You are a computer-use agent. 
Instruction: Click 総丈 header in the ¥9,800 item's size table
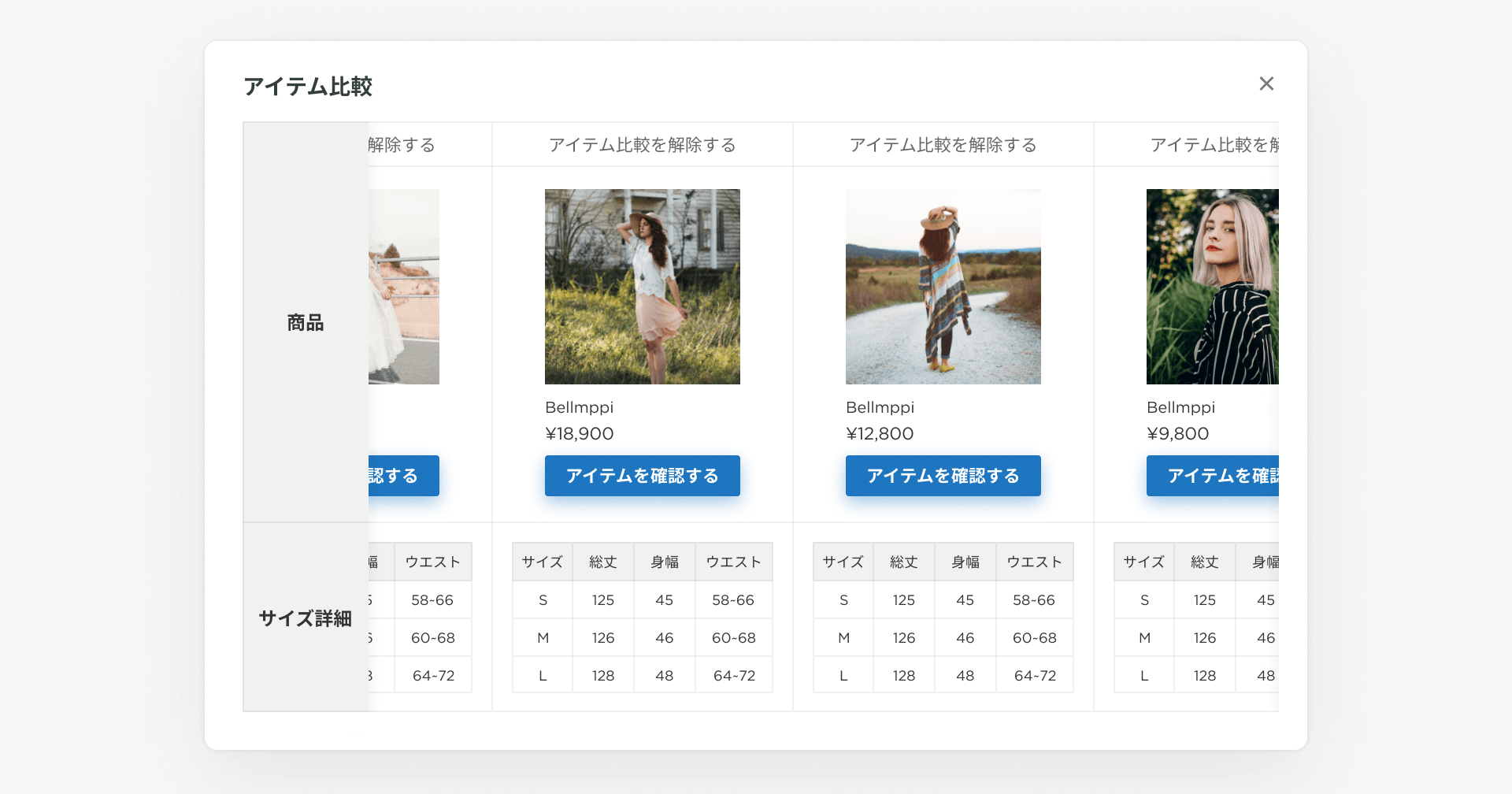tap(1205, 562)
